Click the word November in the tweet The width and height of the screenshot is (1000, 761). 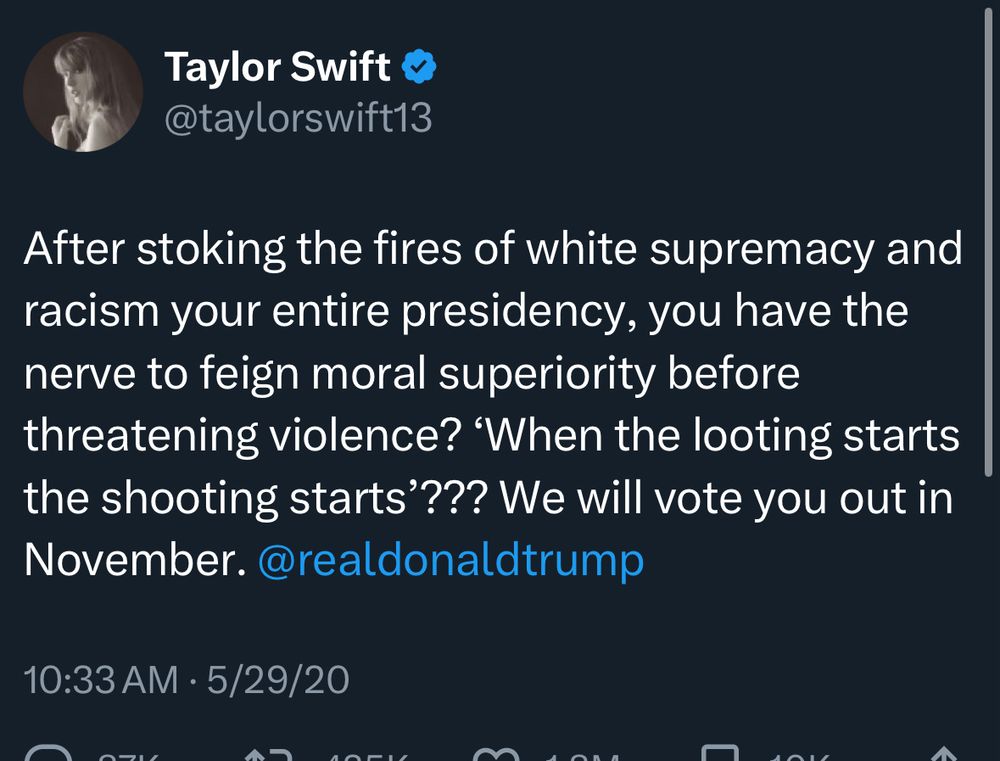coord(134,561)
